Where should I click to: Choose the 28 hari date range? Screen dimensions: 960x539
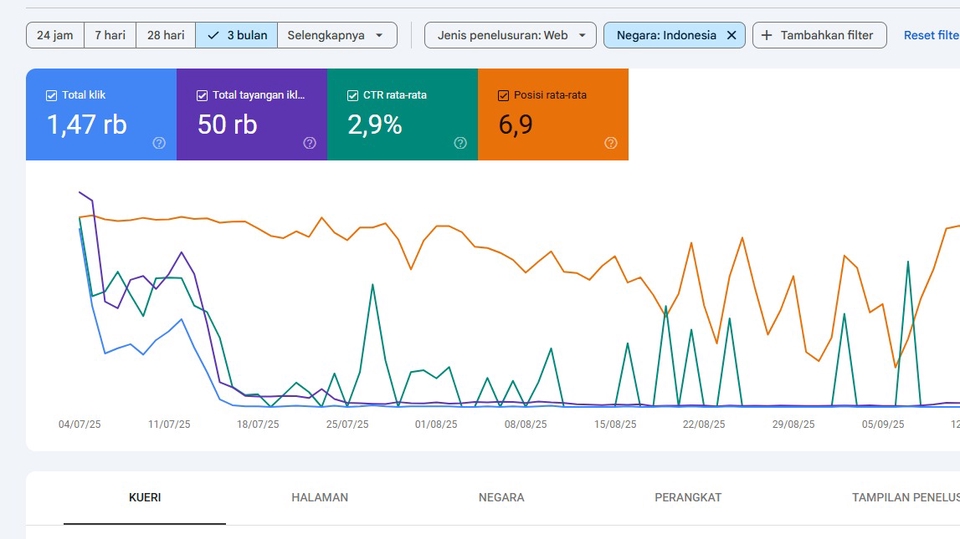(166, 35)
